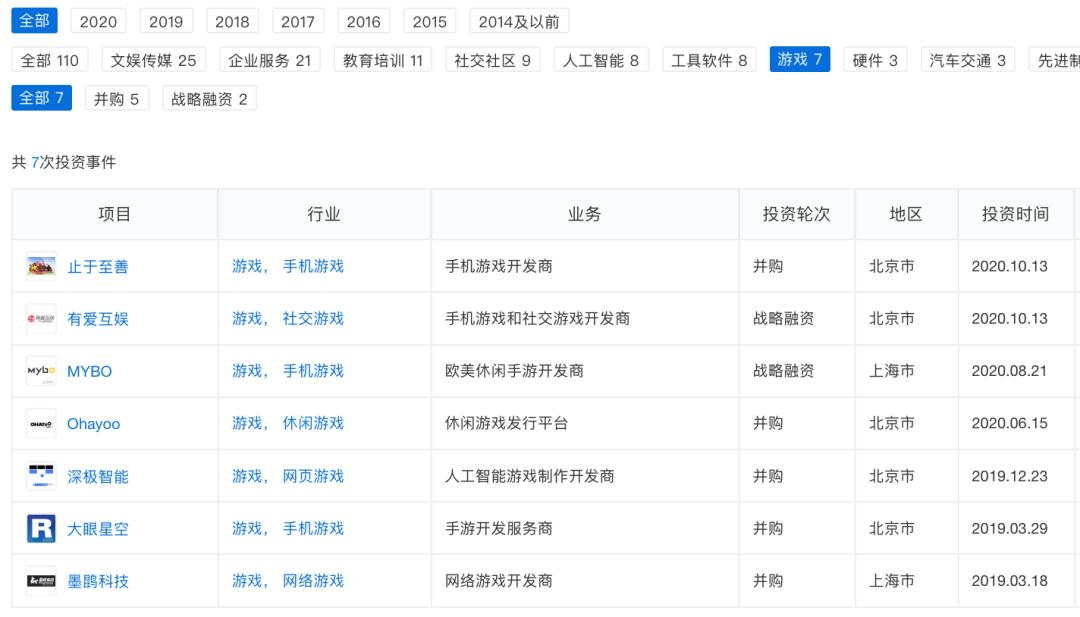This screenshot has width=1080, height=617.
Task: Click 社交游戏 link in 有爱互娱 row
Action: 313,319
